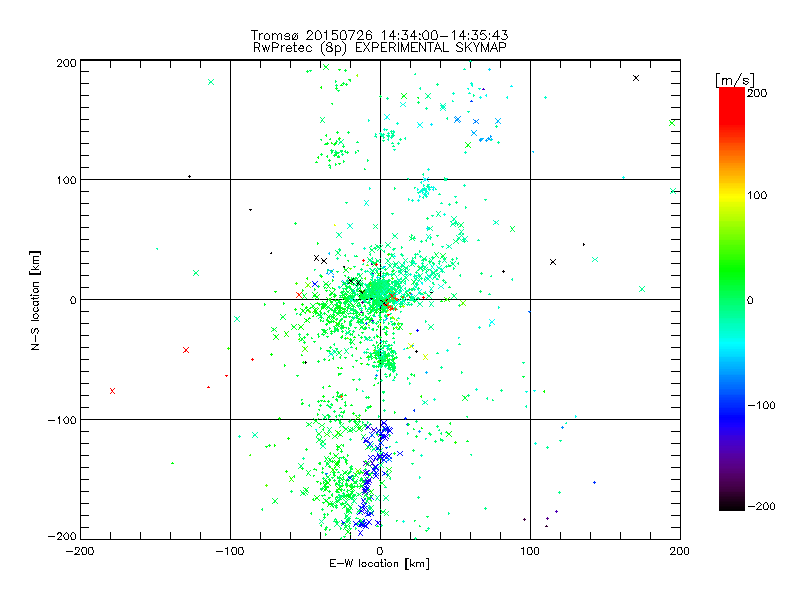Click the lowest, leftmost red X marker in the plot
The width and height of the screenshot is (800, 600).
point(112,391)
